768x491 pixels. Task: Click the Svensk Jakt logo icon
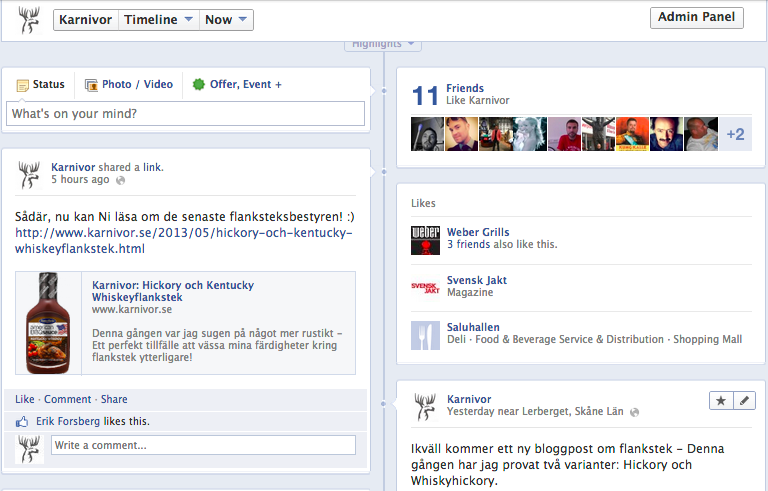425,288
